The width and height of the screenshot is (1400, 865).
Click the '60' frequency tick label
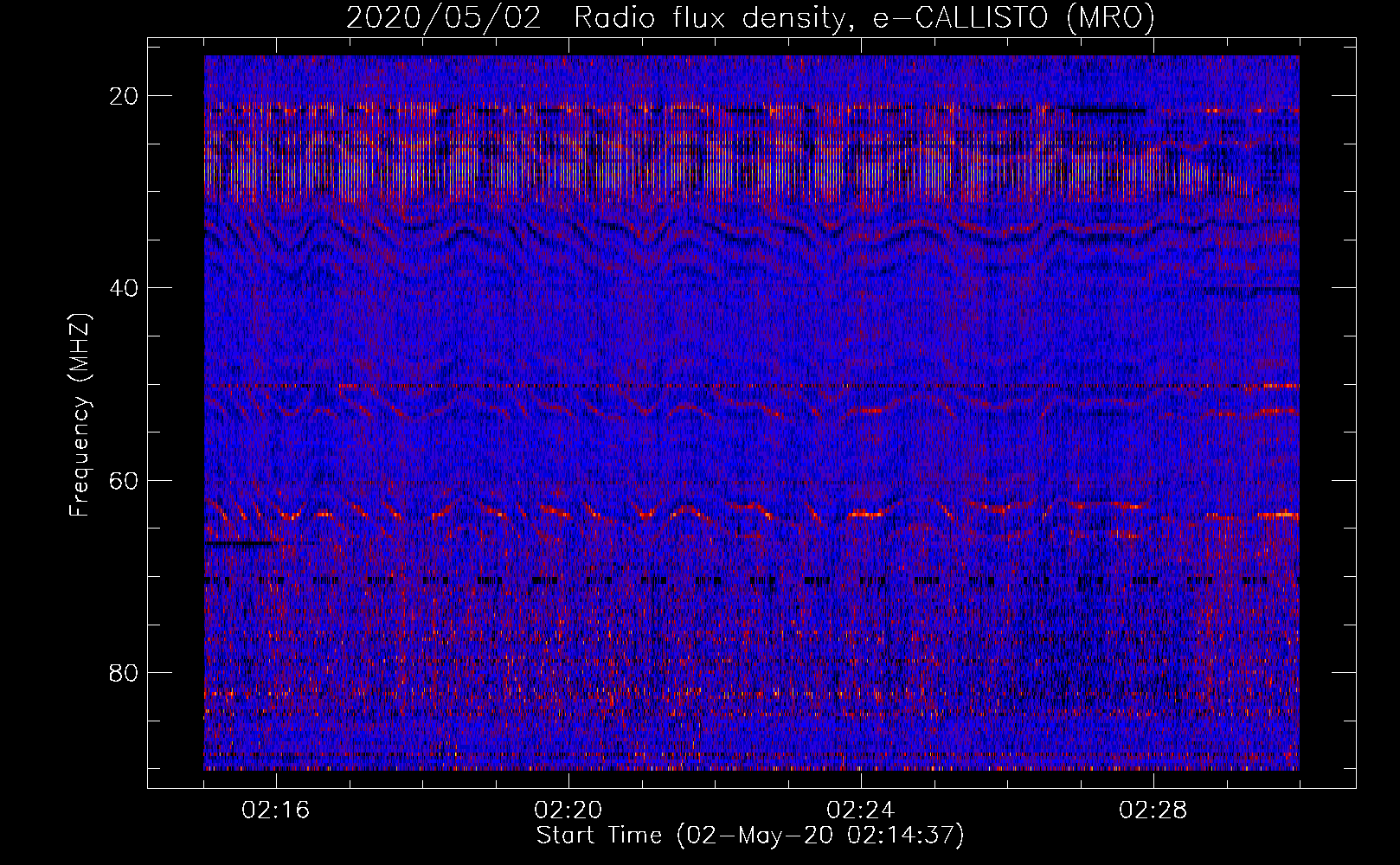tap(125, 480)
